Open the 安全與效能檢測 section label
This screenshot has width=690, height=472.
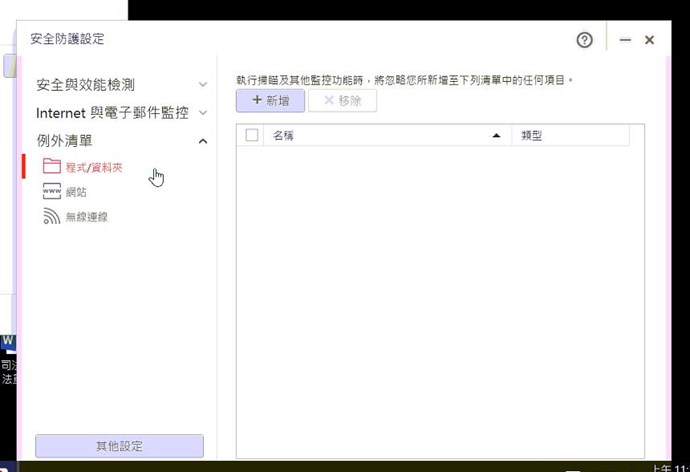[x=85, y=85]
